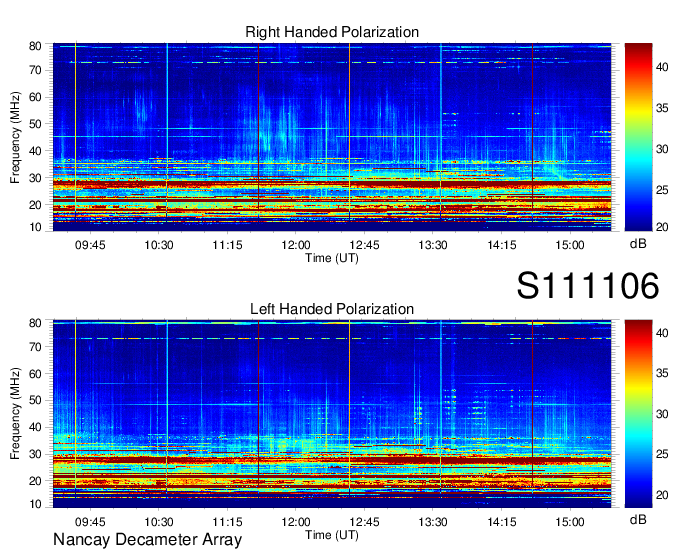Click the "Left Handed Polarization" title
Image resolution: width=680 pixels, height=552 pixels.
tap(332, 309)
